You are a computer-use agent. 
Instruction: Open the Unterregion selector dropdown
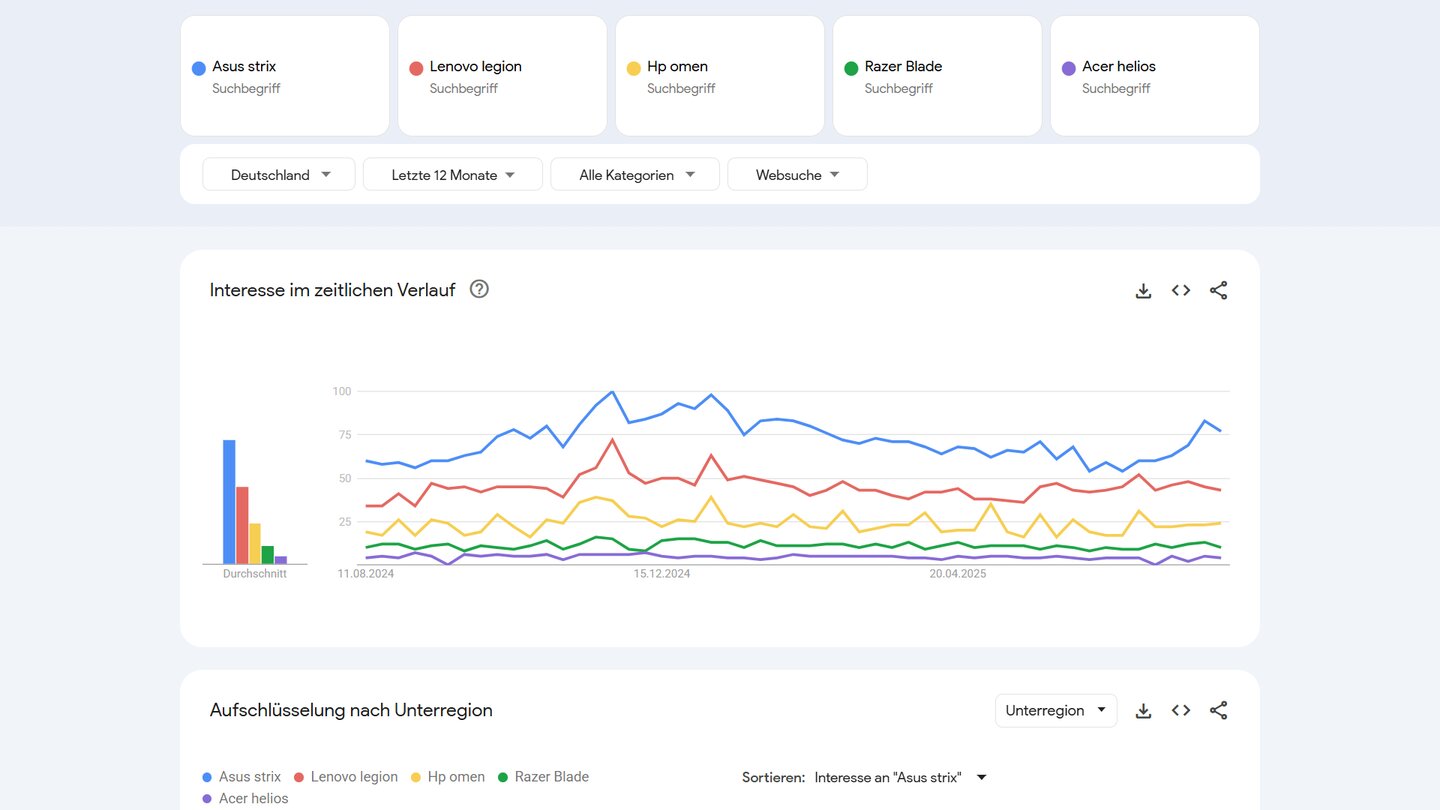(1055, 711)
